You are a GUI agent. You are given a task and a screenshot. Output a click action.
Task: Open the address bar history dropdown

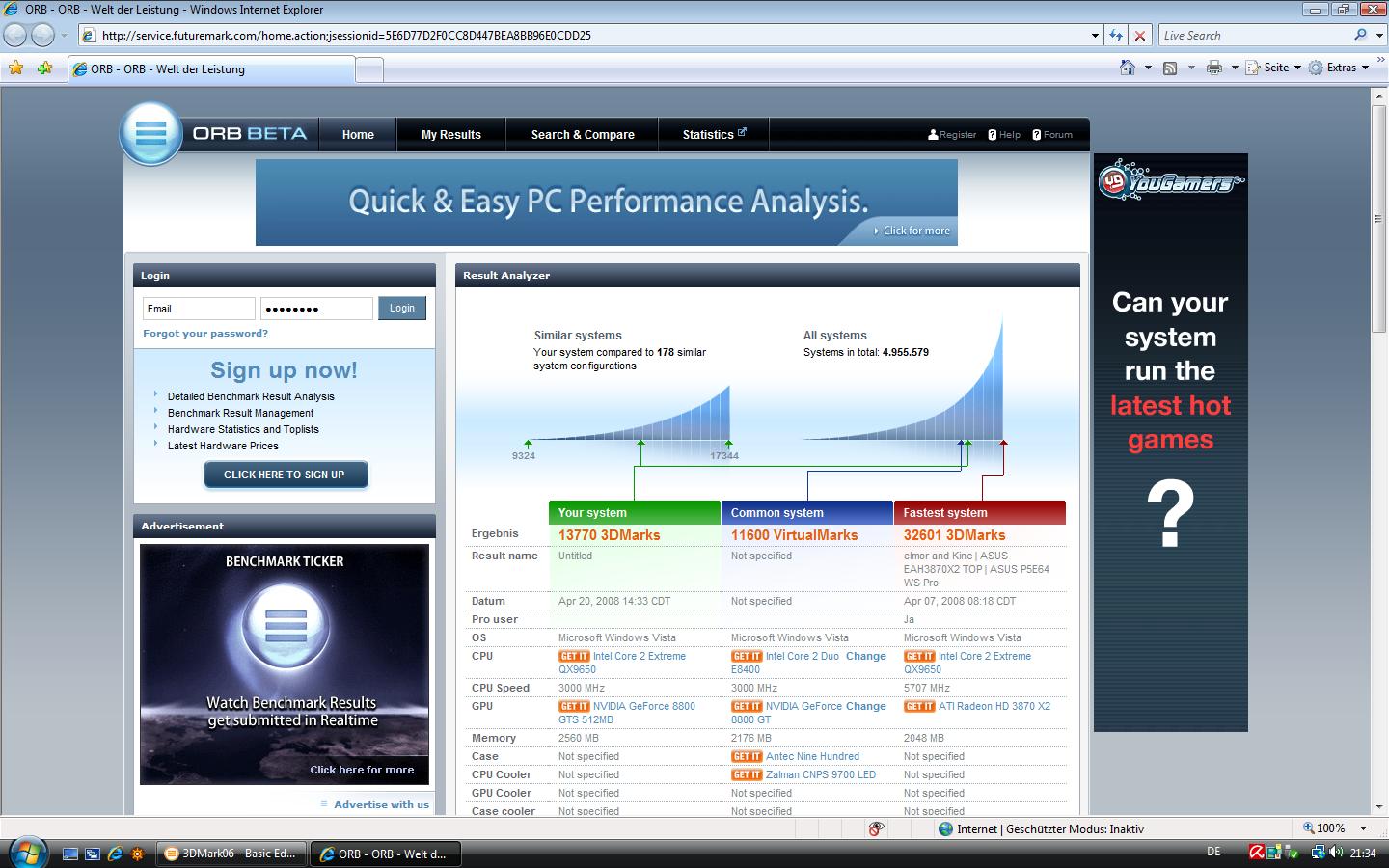point(1095,36)
